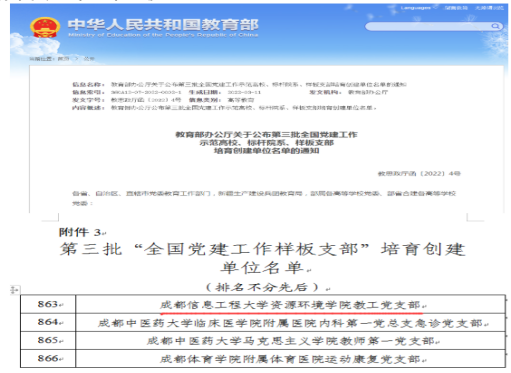511x373 pixels.
Task: Go to 首页 in the breadcrumb
Action: [63, 59]
